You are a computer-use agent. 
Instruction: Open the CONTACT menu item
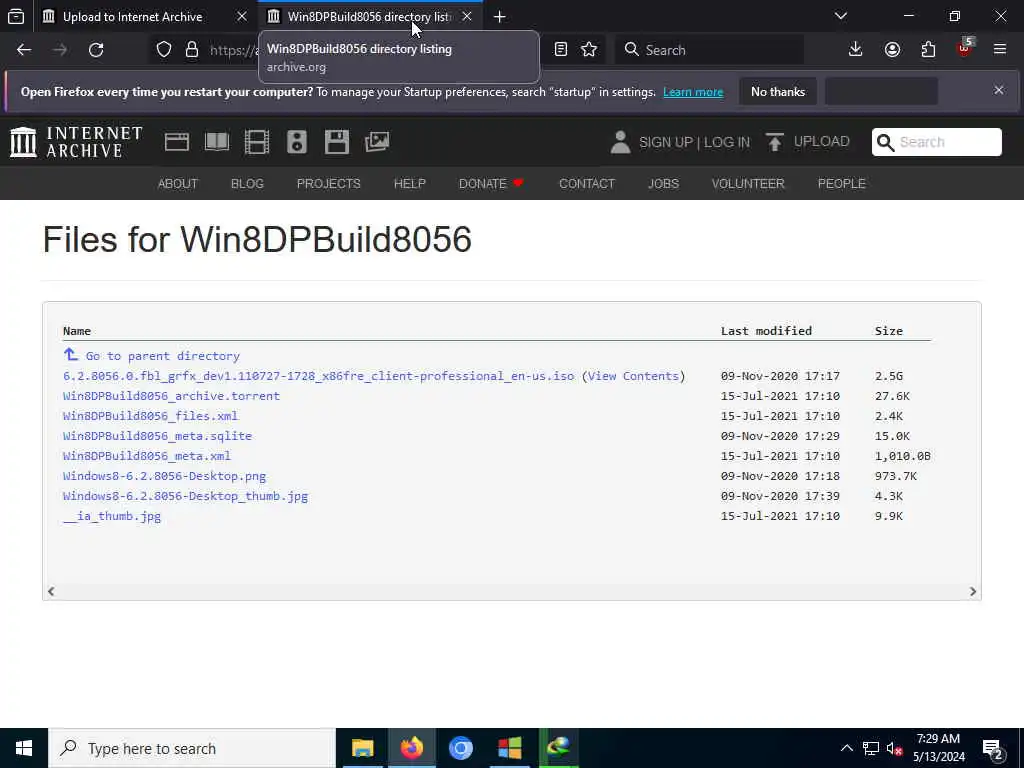pos(587,184)
